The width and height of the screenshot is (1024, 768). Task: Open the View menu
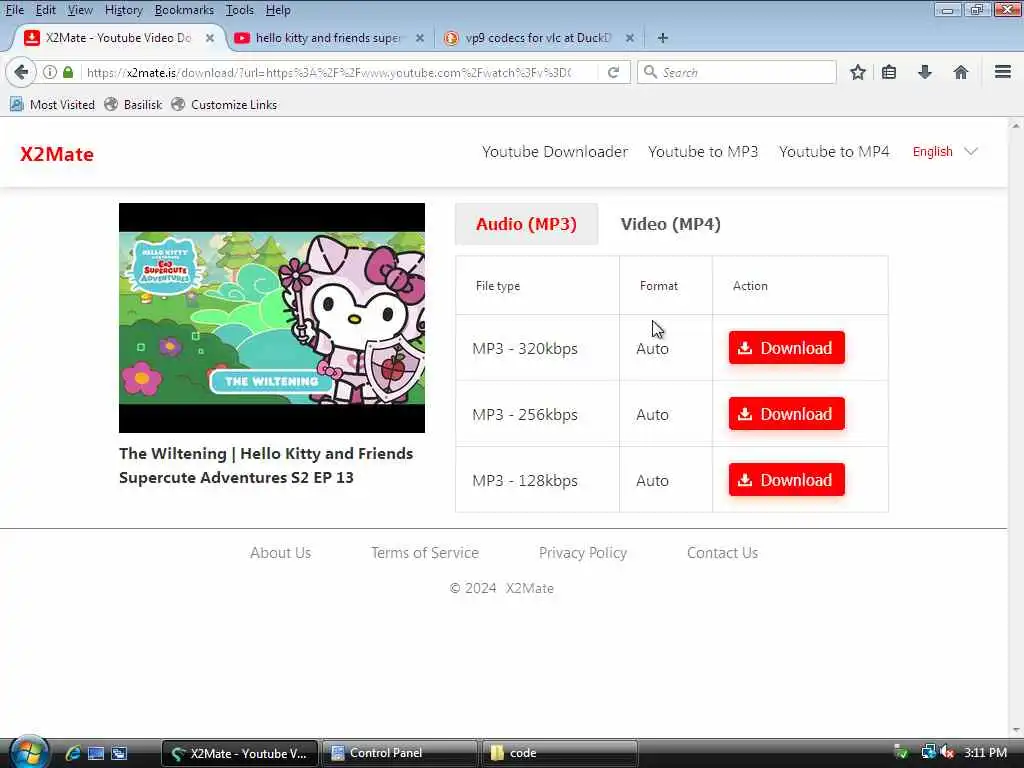[x=80, y=10]
